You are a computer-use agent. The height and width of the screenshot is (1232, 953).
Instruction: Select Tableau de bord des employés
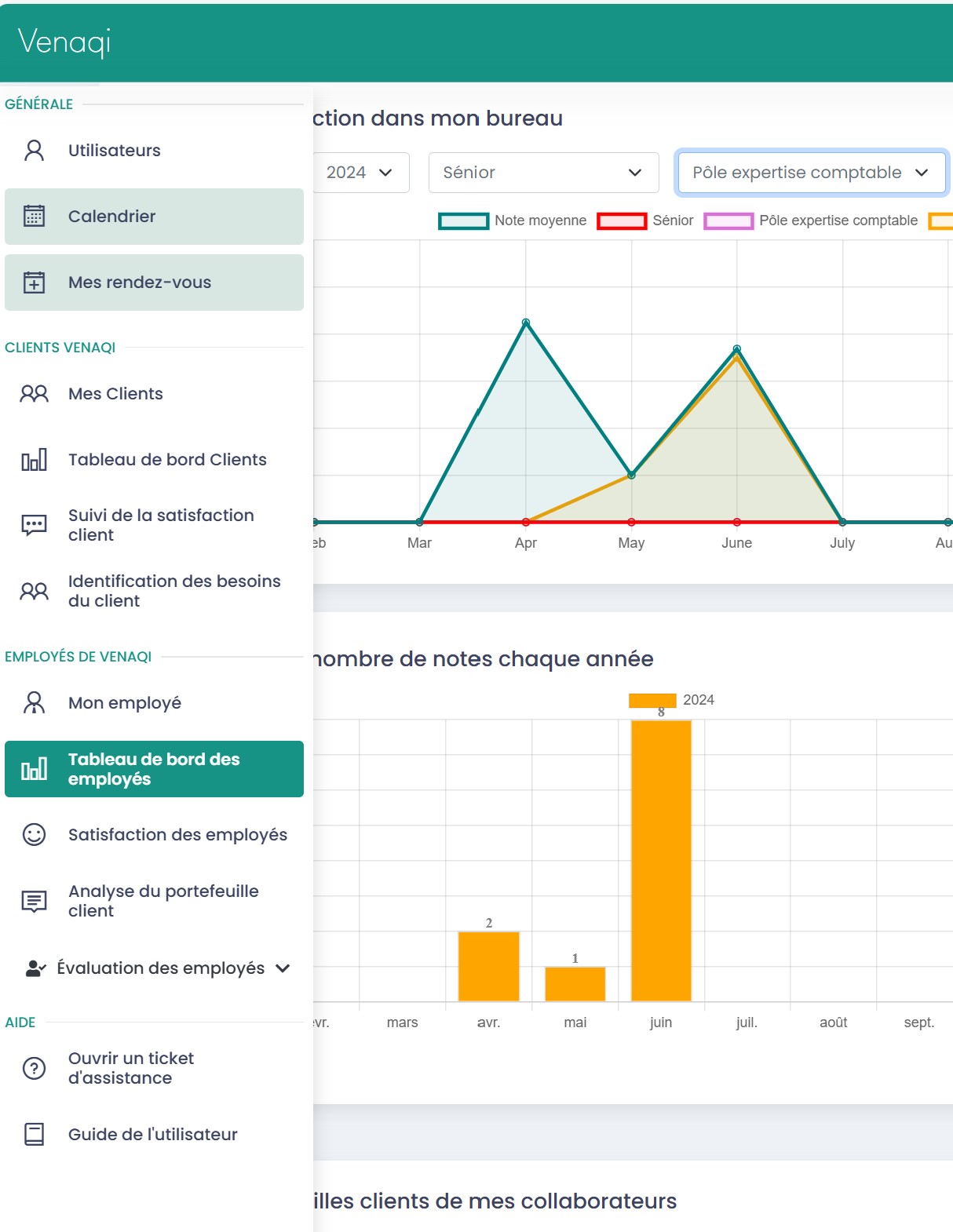click(154, 769)
